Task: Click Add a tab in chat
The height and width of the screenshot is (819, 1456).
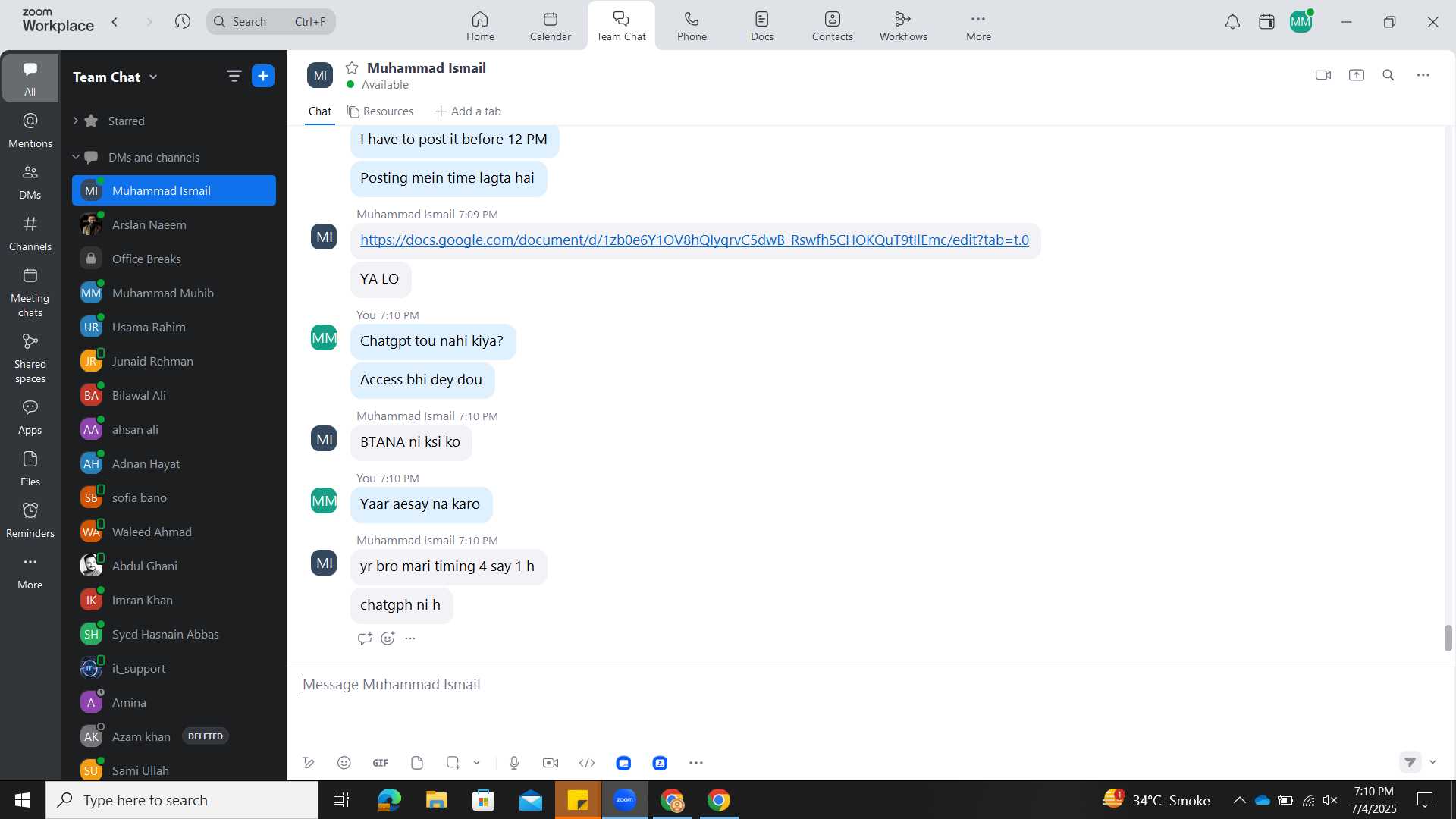Action: point(468,111)
